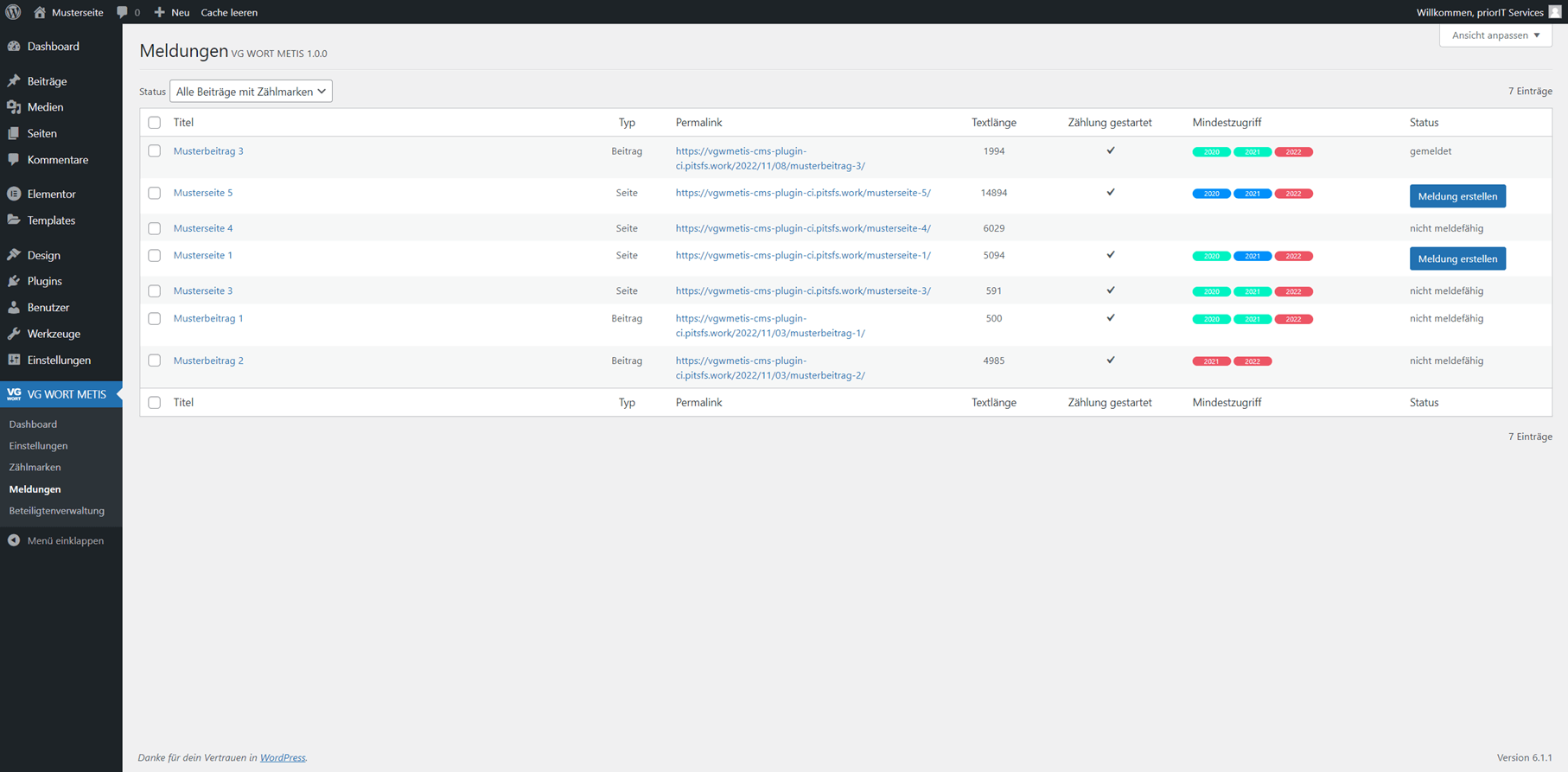Open the comments bubble icon in the admin bar
1568x772 pixels.
[x=122, y=12]
